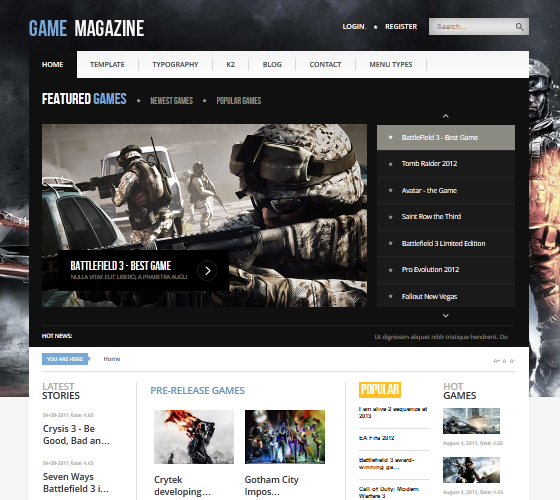Open the BLOG menu item

coord(272,65)
